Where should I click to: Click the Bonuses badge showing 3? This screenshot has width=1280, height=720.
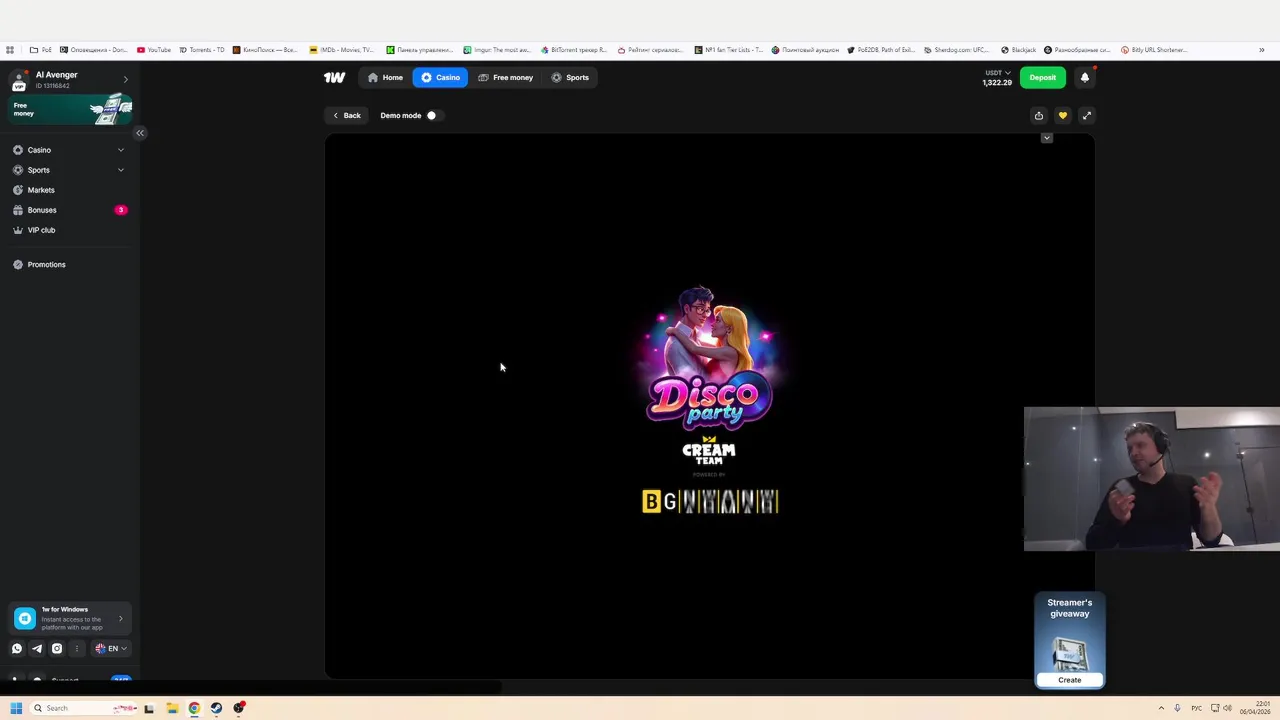121,210
